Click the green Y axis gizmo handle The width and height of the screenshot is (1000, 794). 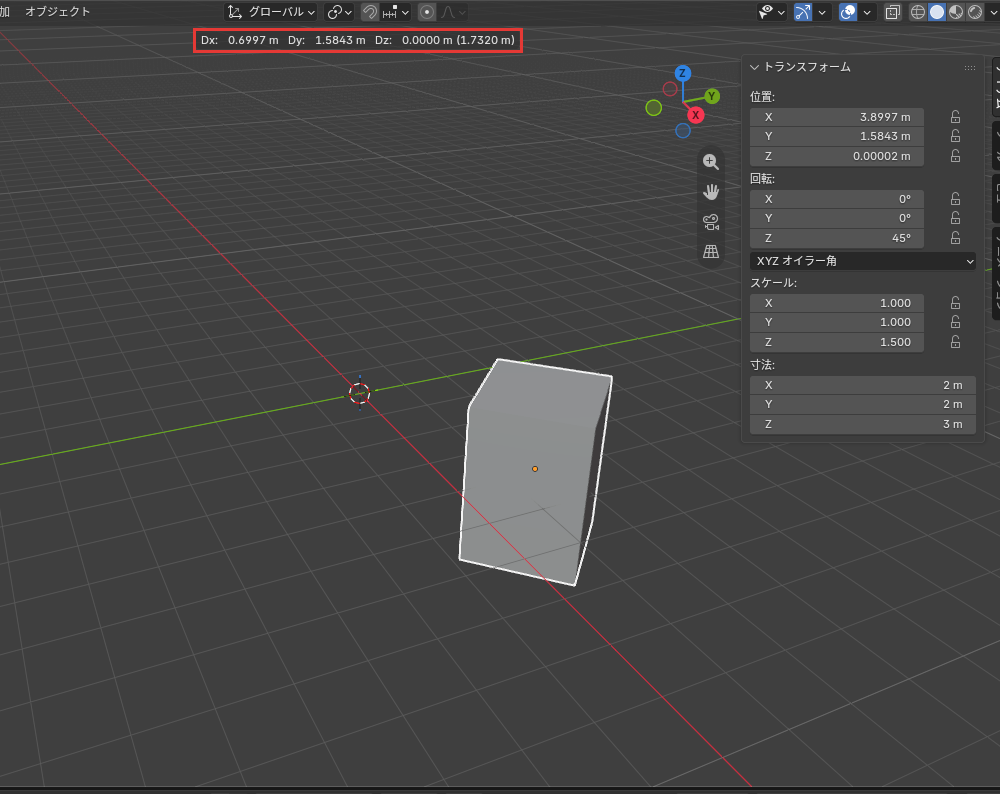(x=712, y=96)
